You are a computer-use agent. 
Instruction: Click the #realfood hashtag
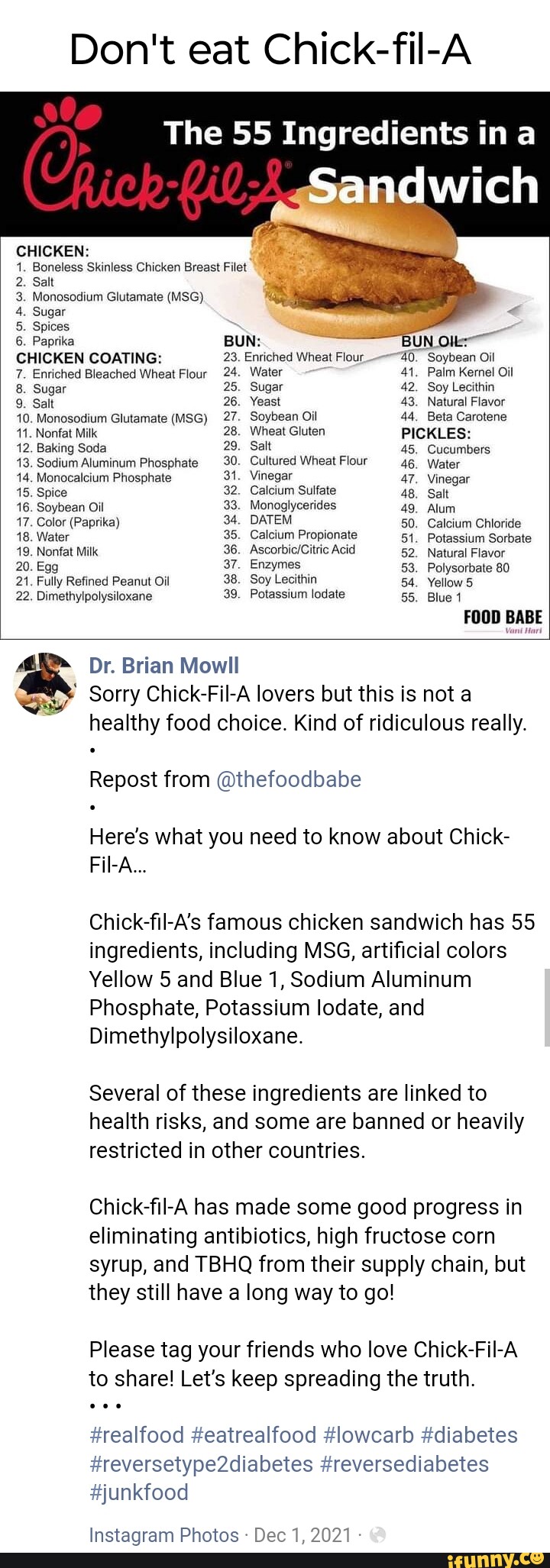(x=137, y=1435)
